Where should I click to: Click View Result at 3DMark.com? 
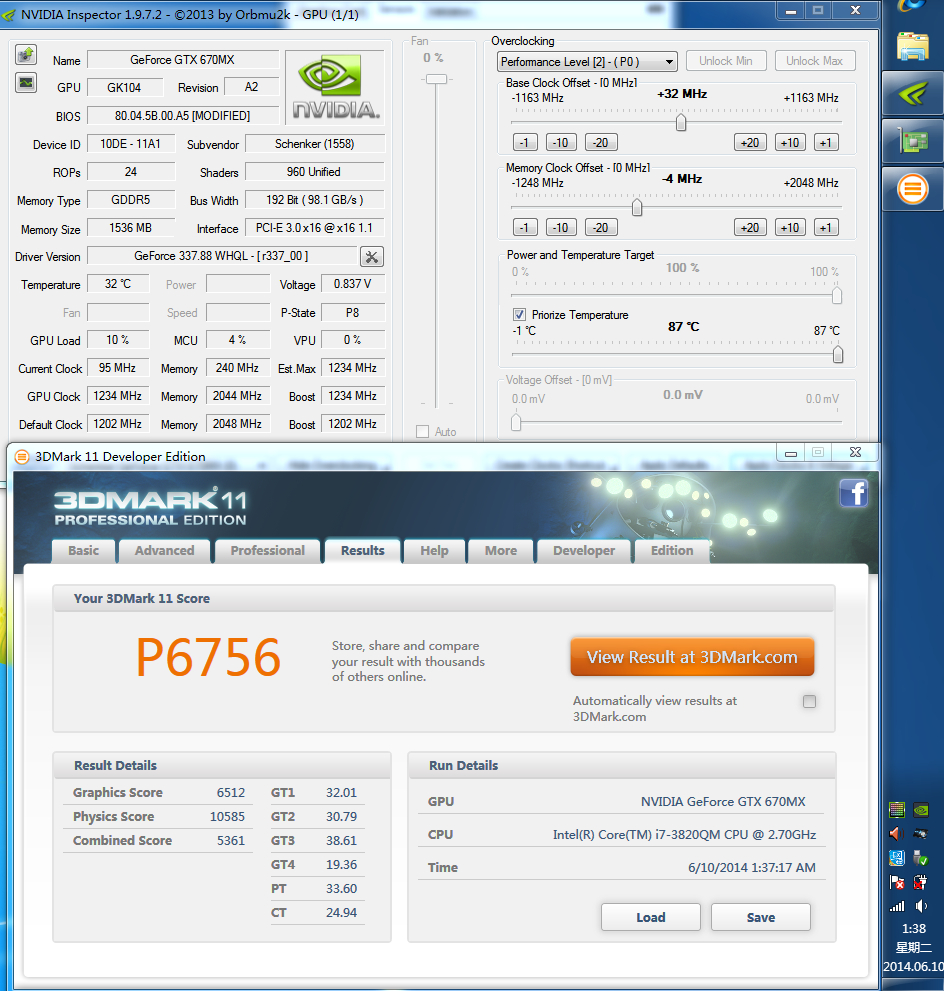pyautogui.click(x=692, y=657)
